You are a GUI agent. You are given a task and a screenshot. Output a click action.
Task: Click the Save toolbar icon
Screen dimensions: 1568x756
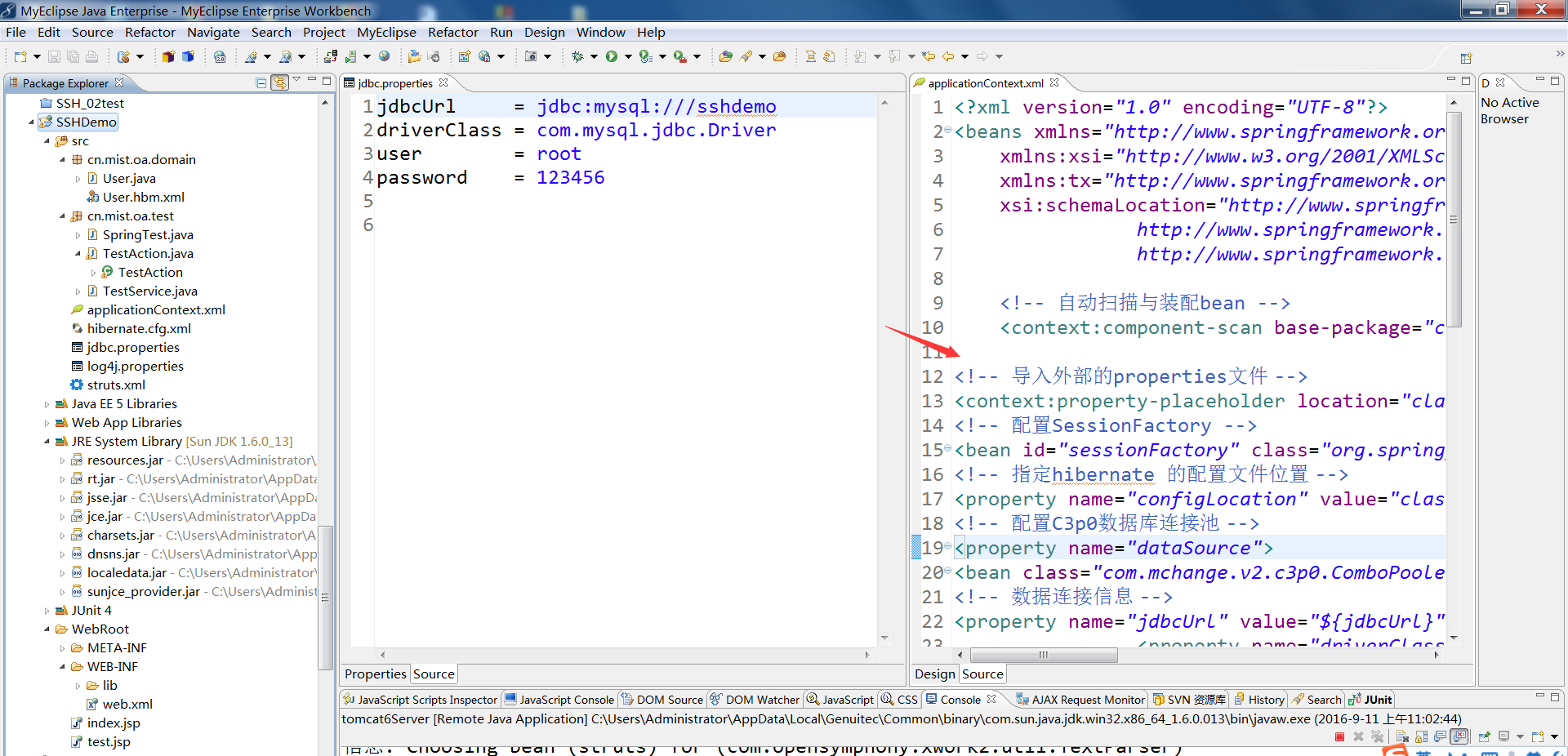coord(54,56)
